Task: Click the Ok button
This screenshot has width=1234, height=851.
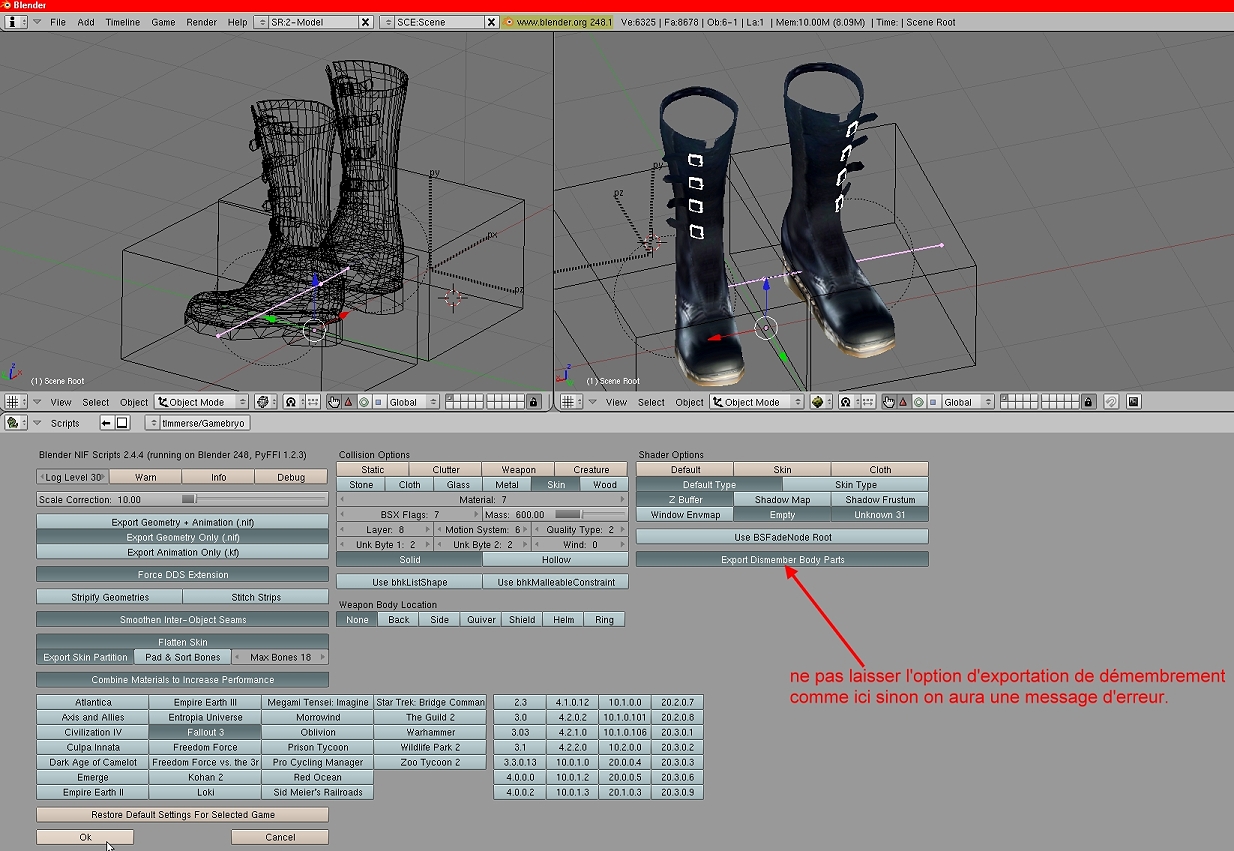Action: pyautogui.click(x=85, y=837)
